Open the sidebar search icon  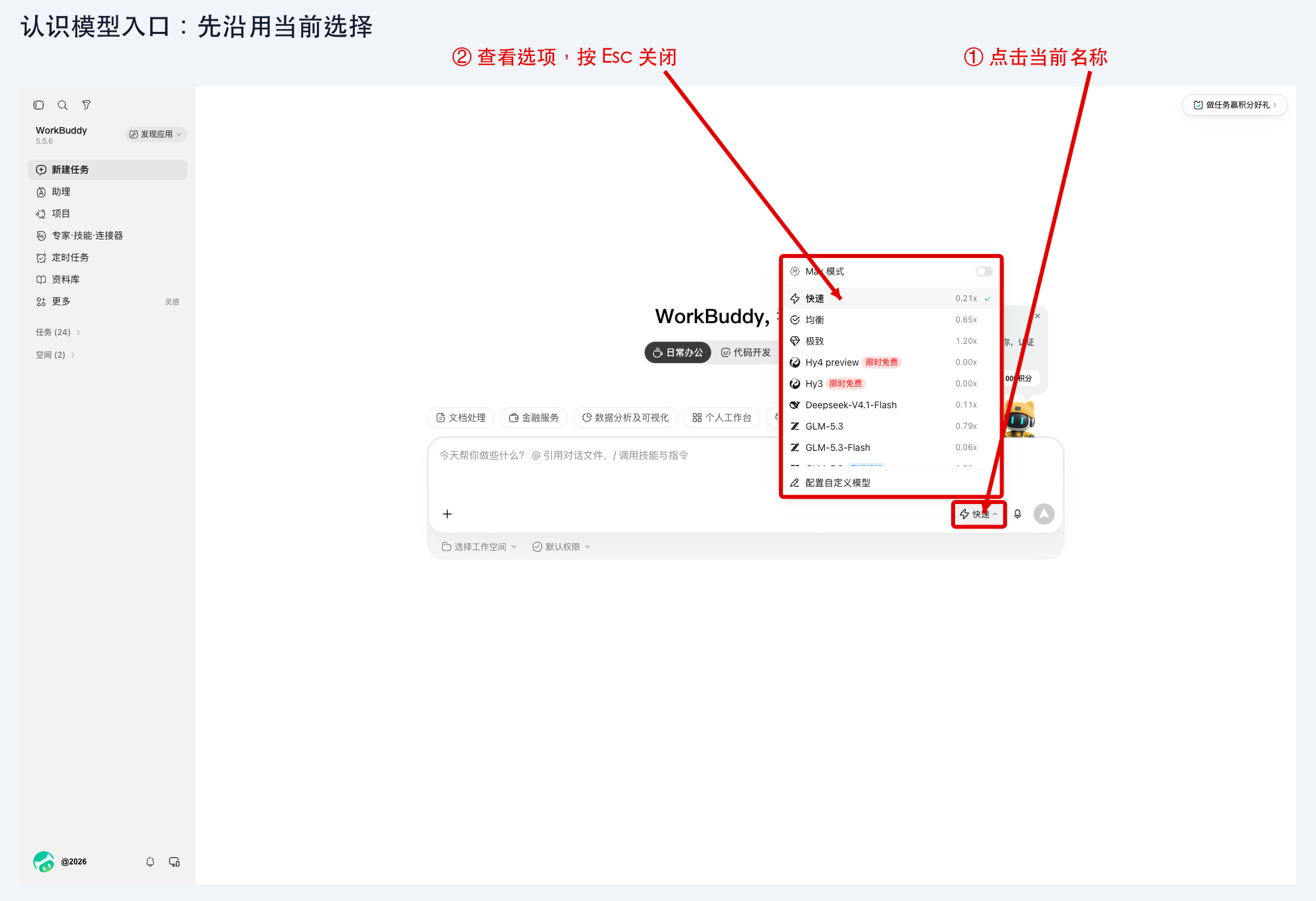tap(62, 105)
